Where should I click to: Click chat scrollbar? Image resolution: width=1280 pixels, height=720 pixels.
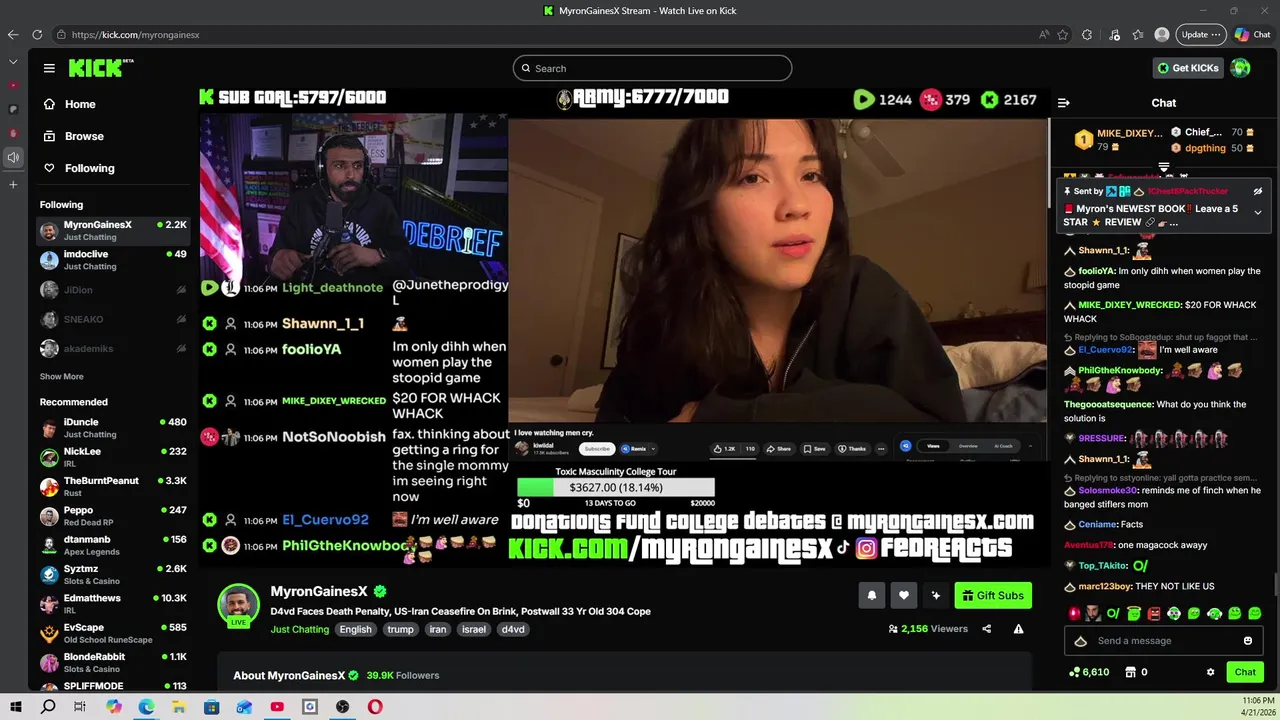click(1275, 585)
